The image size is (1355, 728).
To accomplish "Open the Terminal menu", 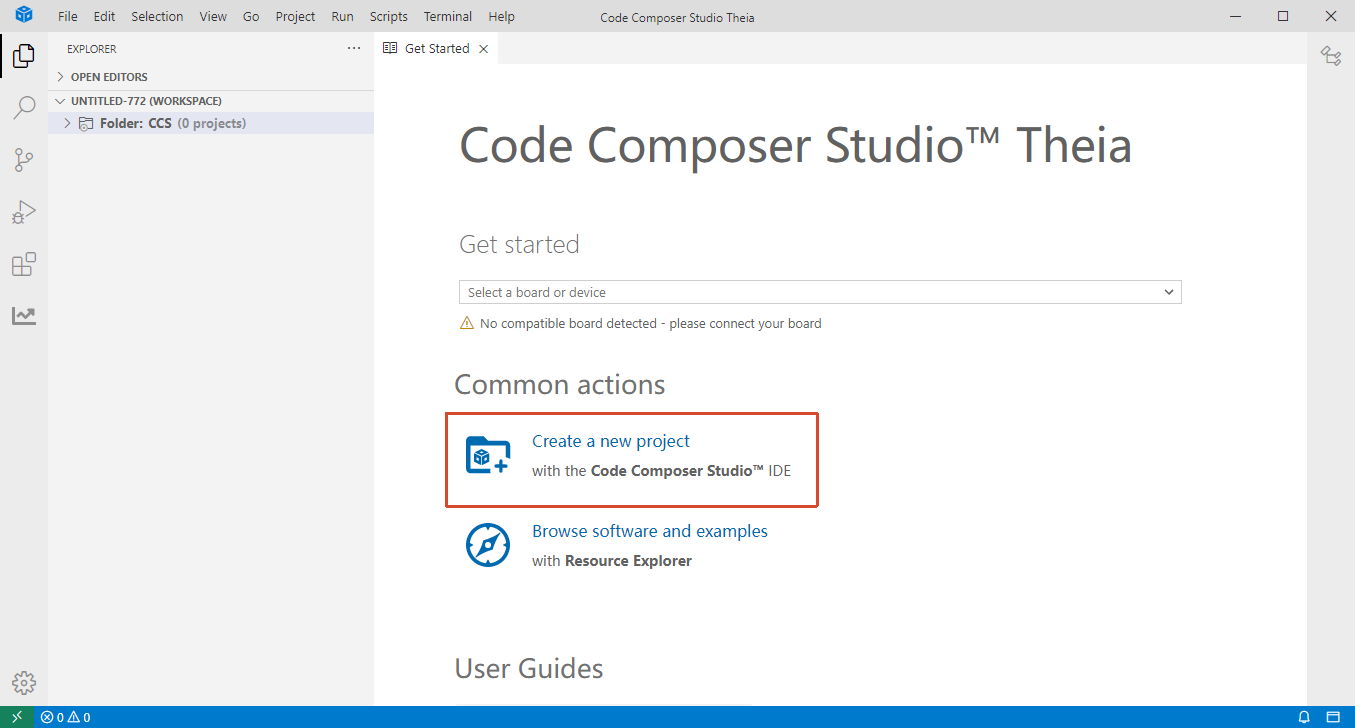I will (x=448, y=17).
